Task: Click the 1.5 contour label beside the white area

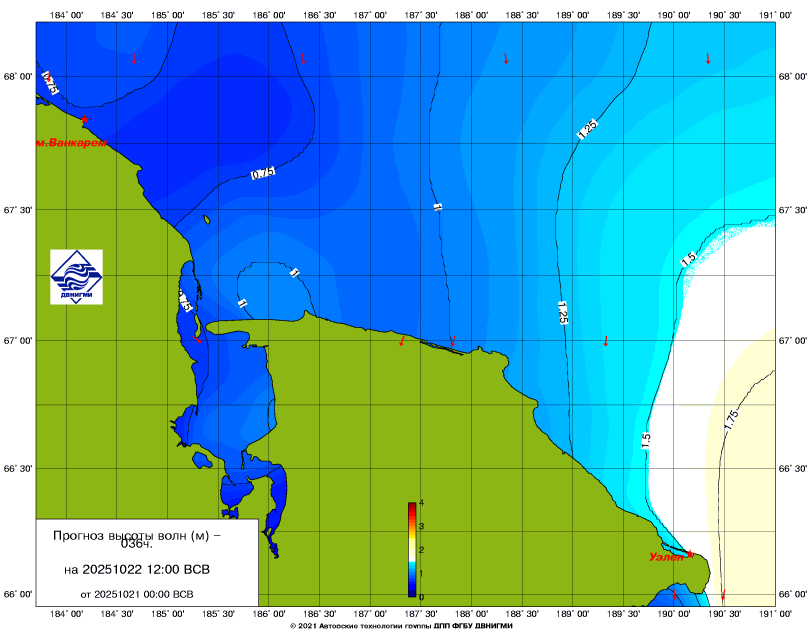Action: coord(688,259)
